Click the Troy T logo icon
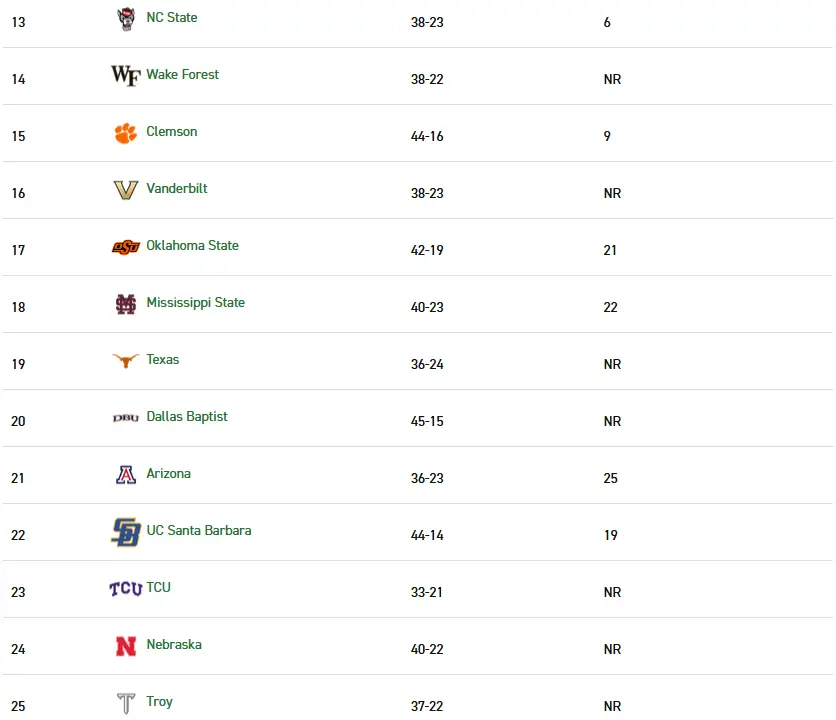The height and width of the screenshot is (720, 836). coord(126,703)
